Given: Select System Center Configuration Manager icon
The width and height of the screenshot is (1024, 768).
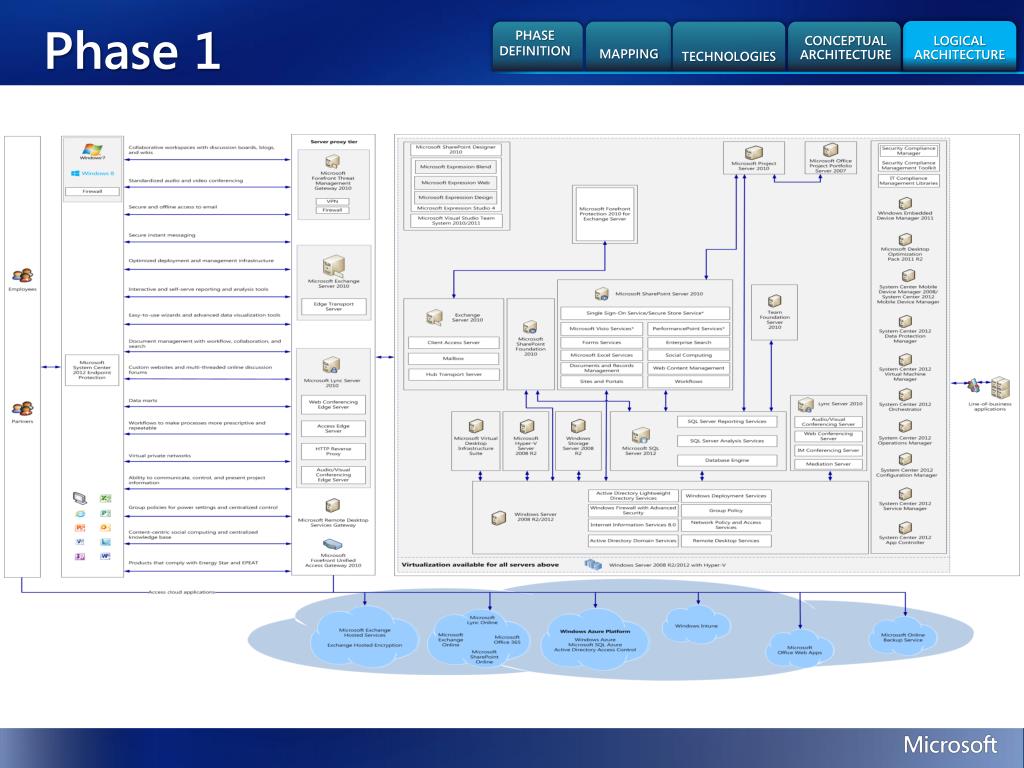Looking at the screenshot, I should (905, 460).
